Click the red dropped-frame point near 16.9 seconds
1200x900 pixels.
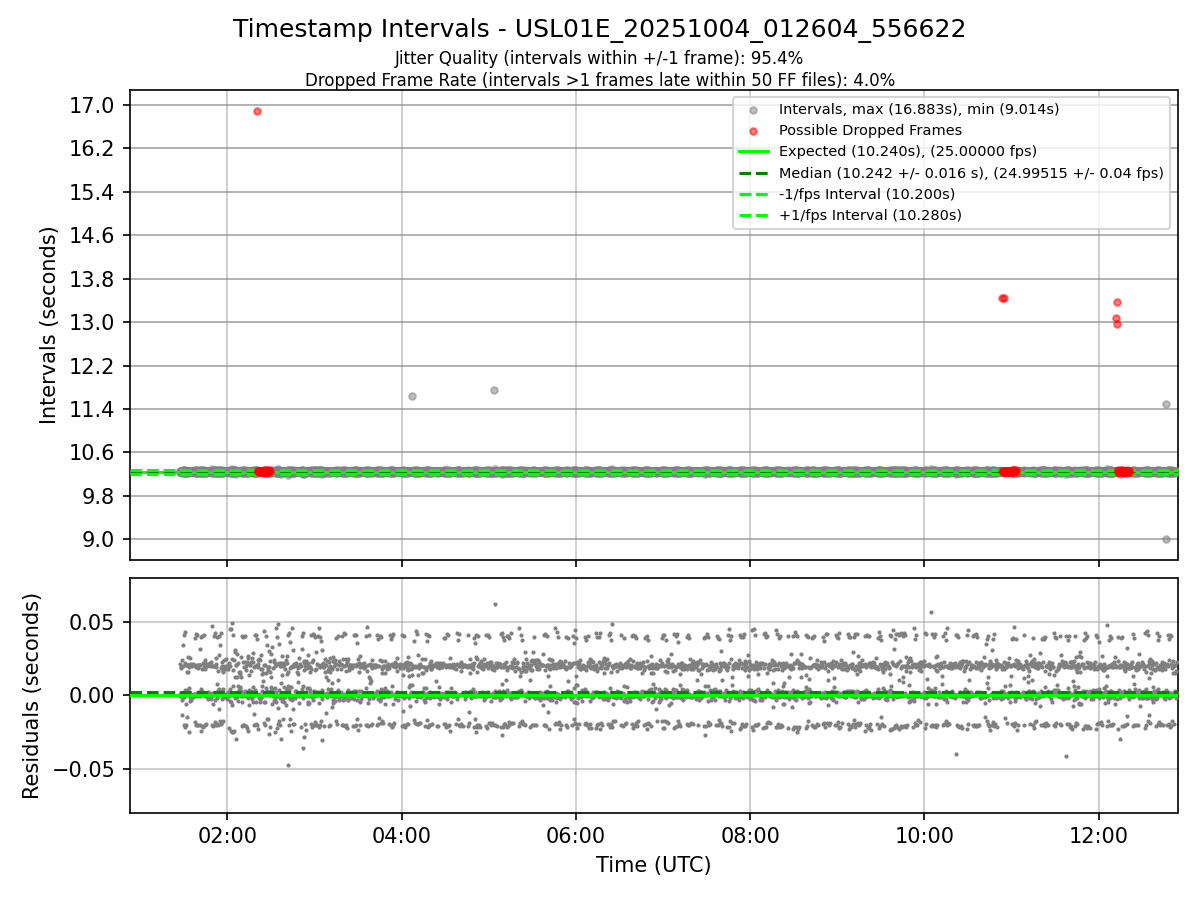coord(257,111)
